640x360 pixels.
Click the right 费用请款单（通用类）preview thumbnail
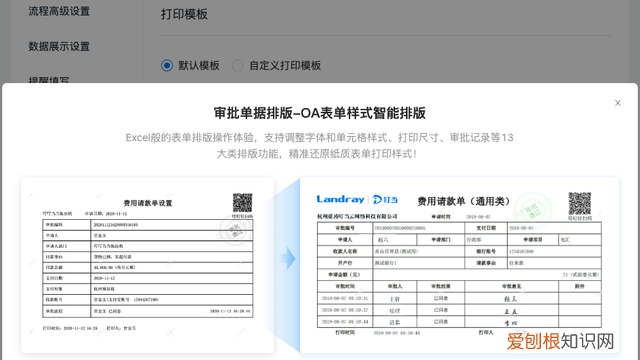pos(459,265)
